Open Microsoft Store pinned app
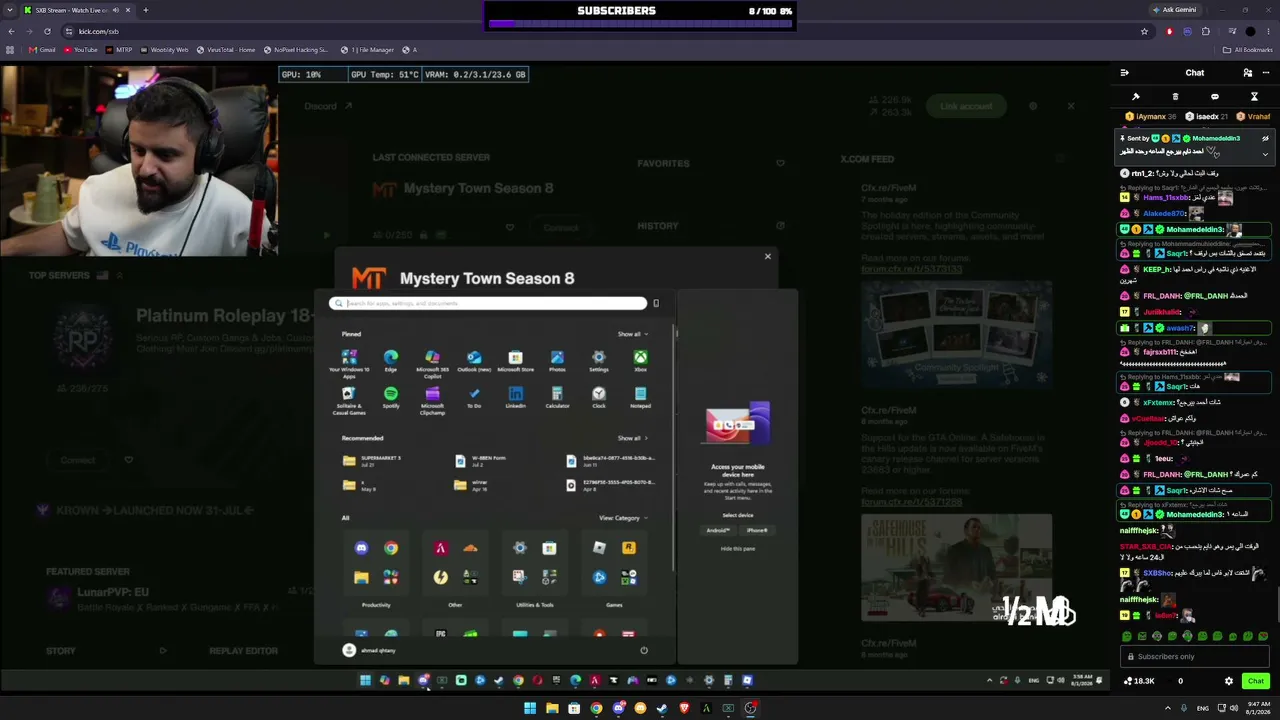 pos(515,361)
